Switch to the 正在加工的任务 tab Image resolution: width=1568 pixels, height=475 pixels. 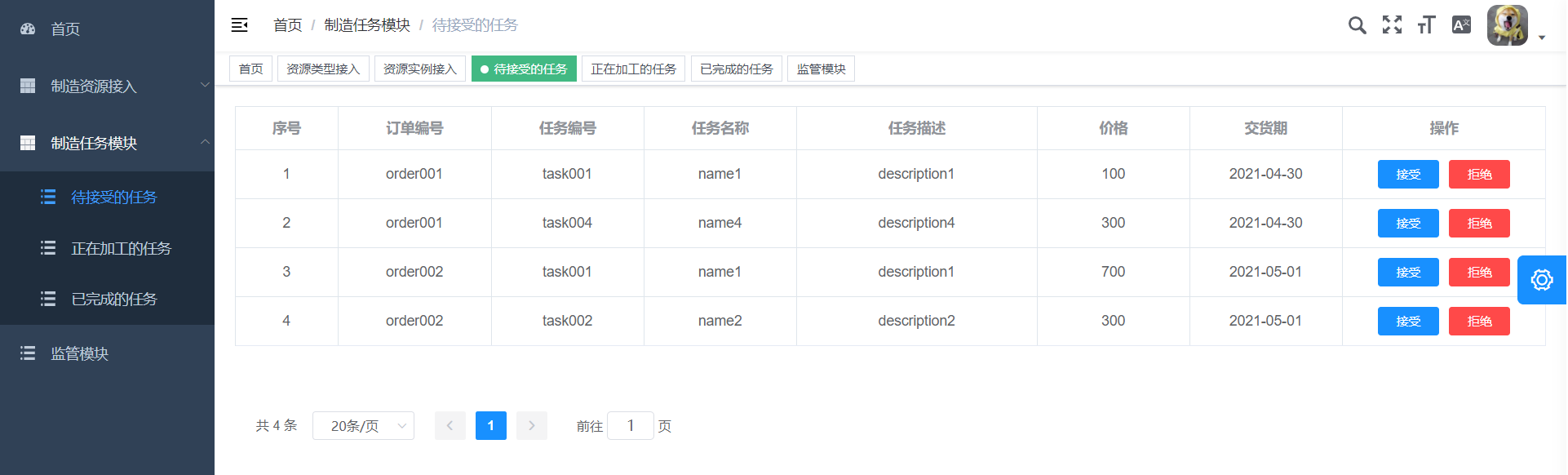tap(633, 69)
